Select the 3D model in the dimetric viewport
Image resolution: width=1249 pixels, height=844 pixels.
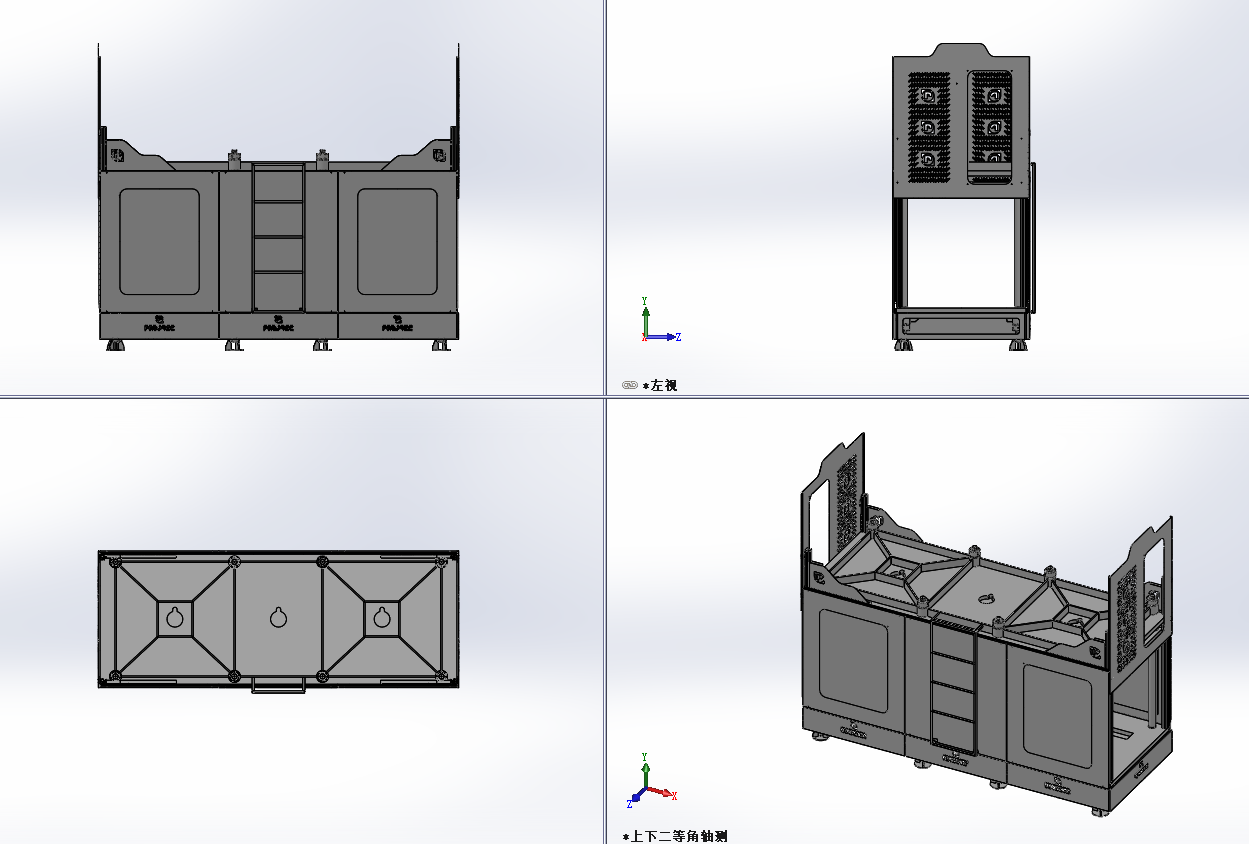[x=985, y=625]
